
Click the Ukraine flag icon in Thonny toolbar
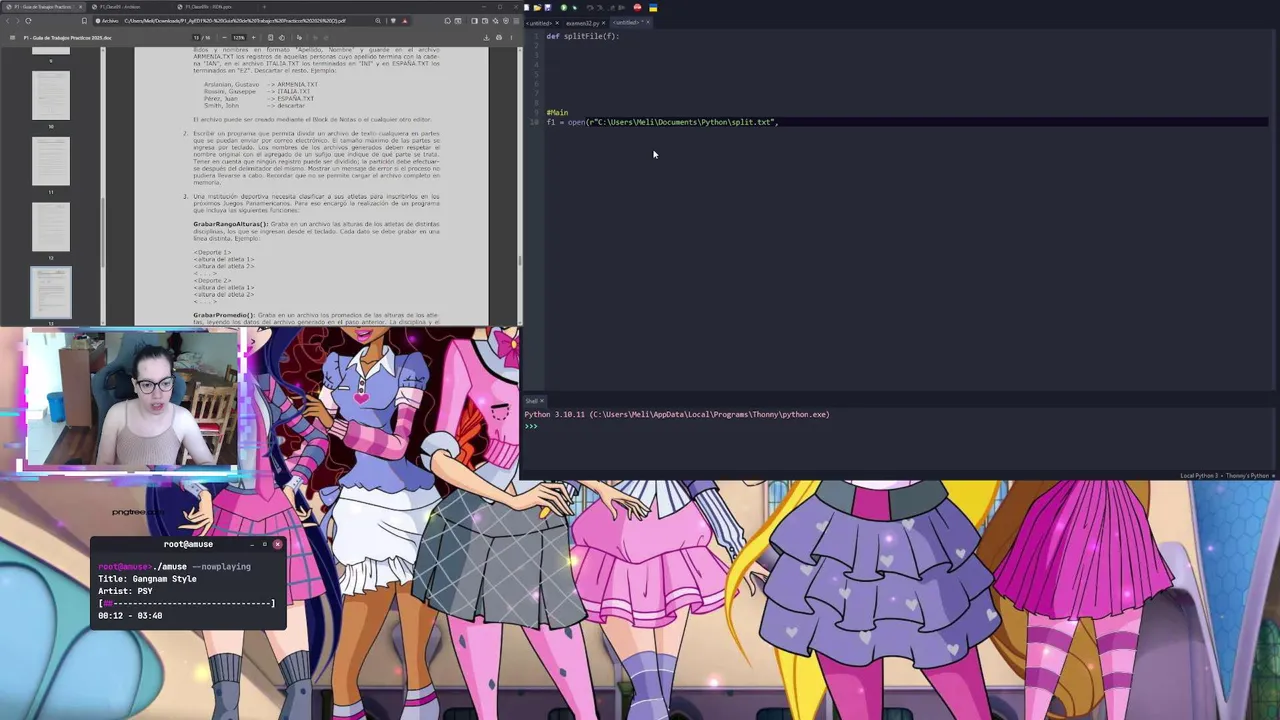point(653,7)
